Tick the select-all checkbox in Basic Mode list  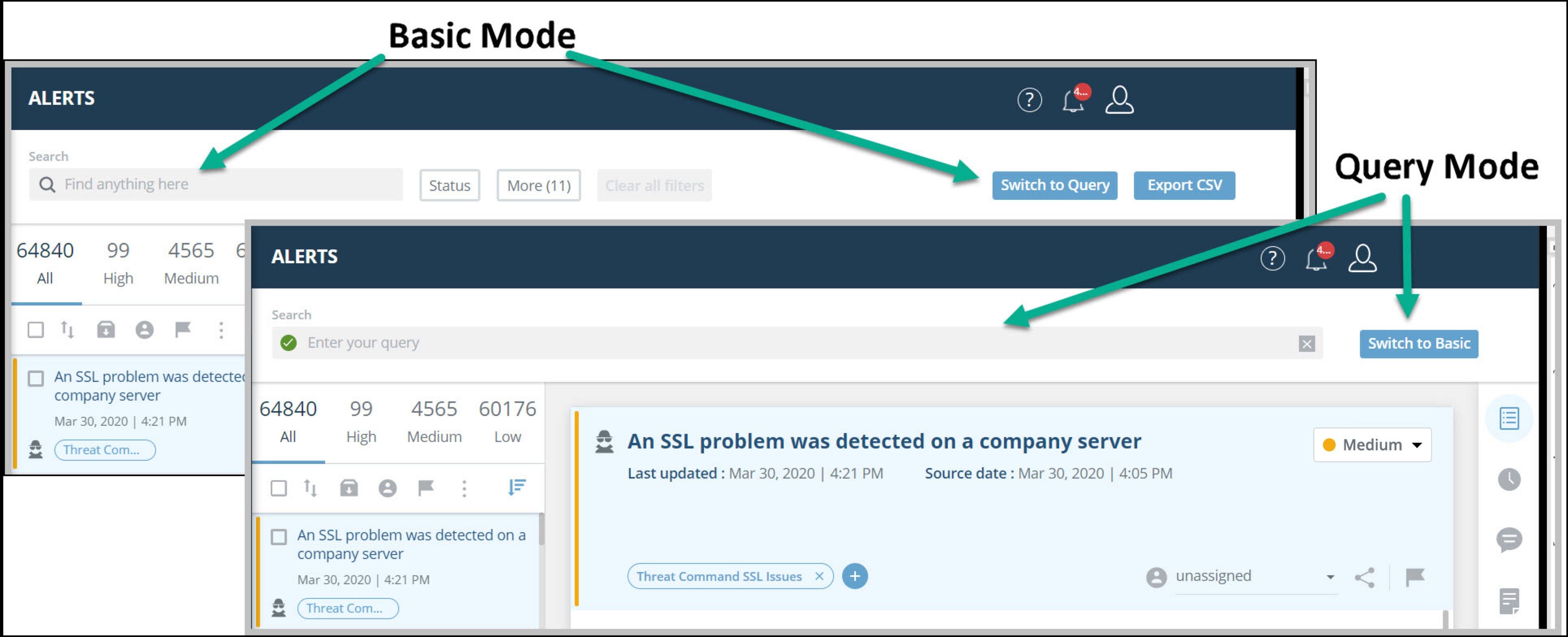coord(36,330)
